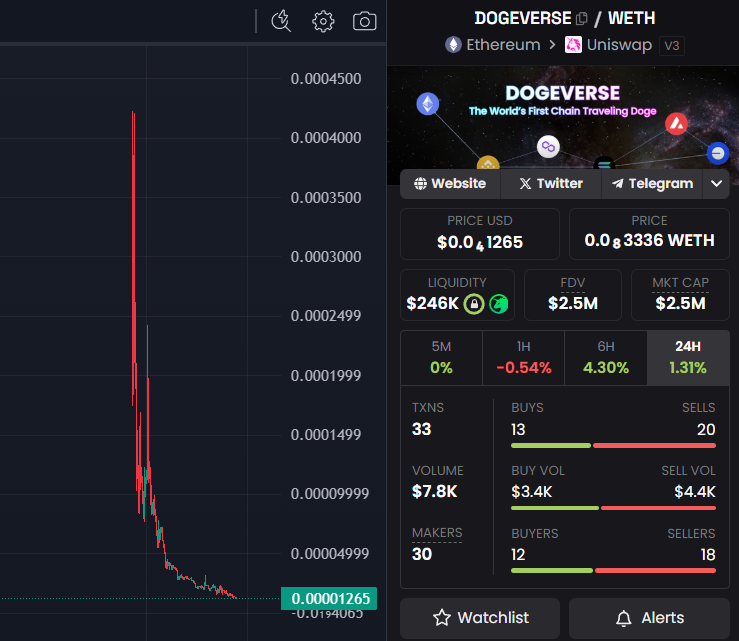Click the Uniswap DEX link
Image resolution: width=739 pixels, height=641 pixels.
point(619,45)
